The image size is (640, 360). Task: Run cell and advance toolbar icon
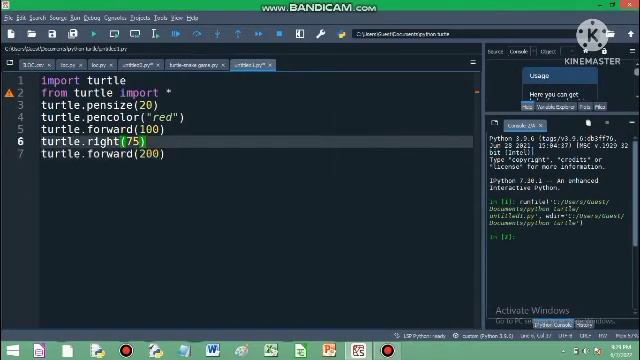click(x=135, y=34)
